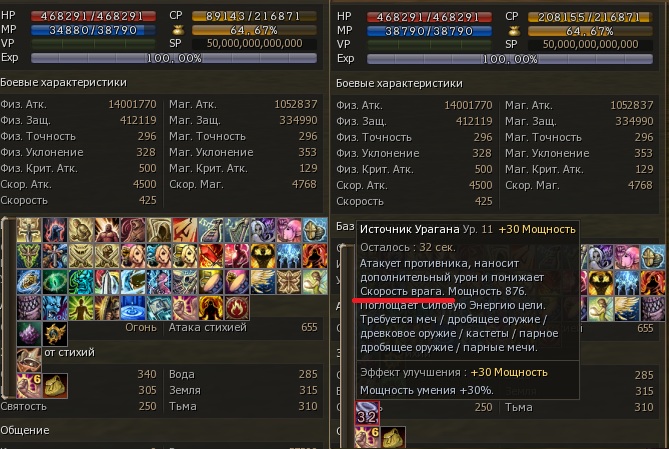Click the yellow bag icon in left panel

point(55,386)
